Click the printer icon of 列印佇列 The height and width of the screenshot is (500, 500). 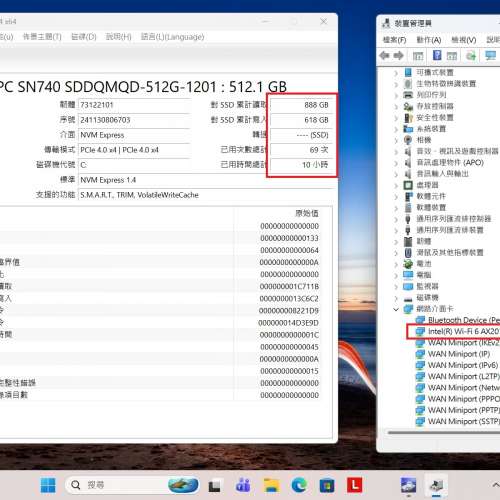pos(408,95)
